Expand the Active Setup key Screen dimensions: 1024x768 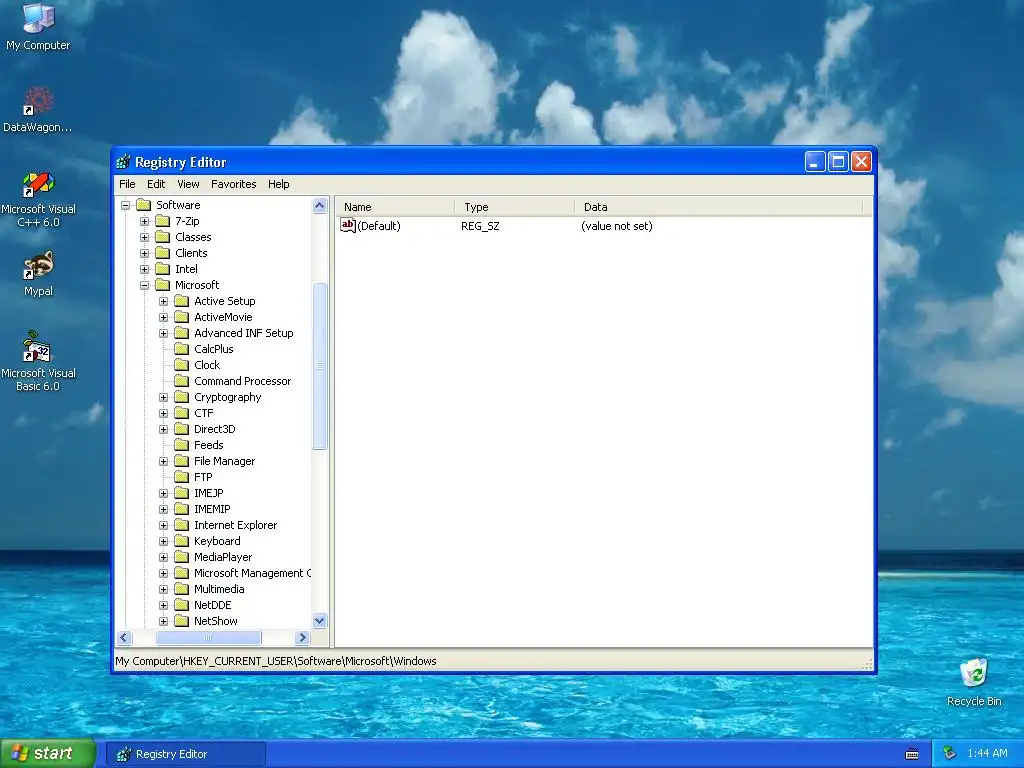pos(163,302)
